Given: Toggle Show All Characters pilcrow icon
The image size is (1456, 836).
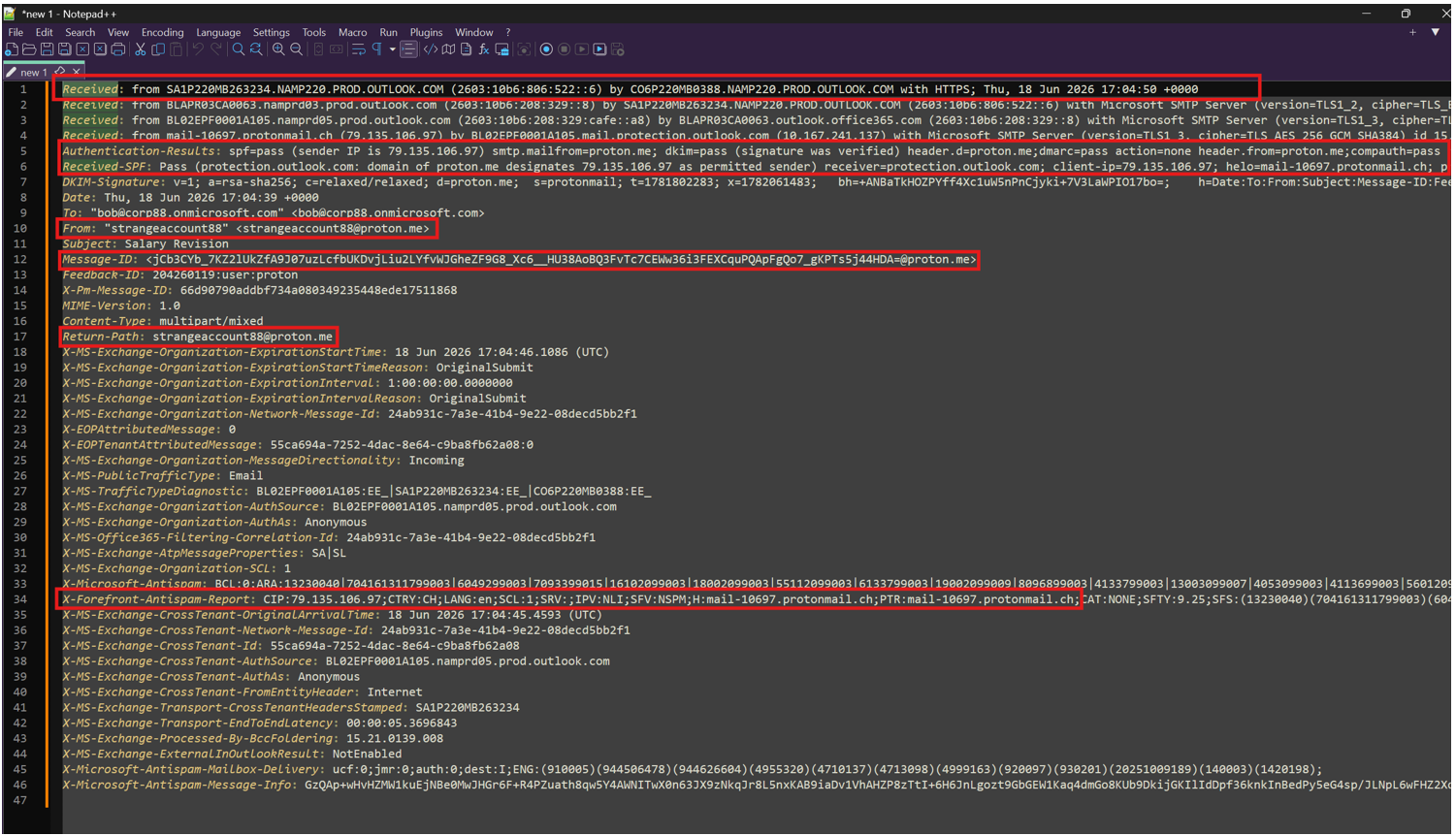Looking at the screenshot, I should pyautogui.click(x=376, y=49).
